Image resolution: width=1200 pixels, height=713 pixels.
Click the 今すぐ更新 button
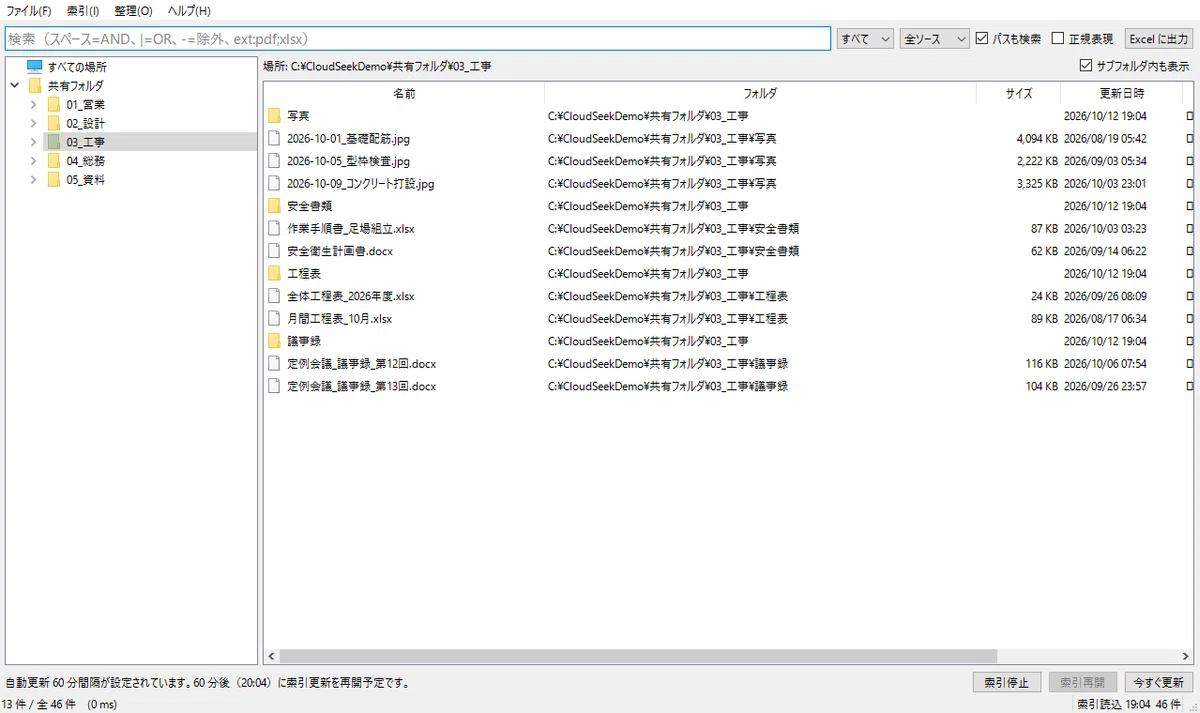tap(1159, 682)
